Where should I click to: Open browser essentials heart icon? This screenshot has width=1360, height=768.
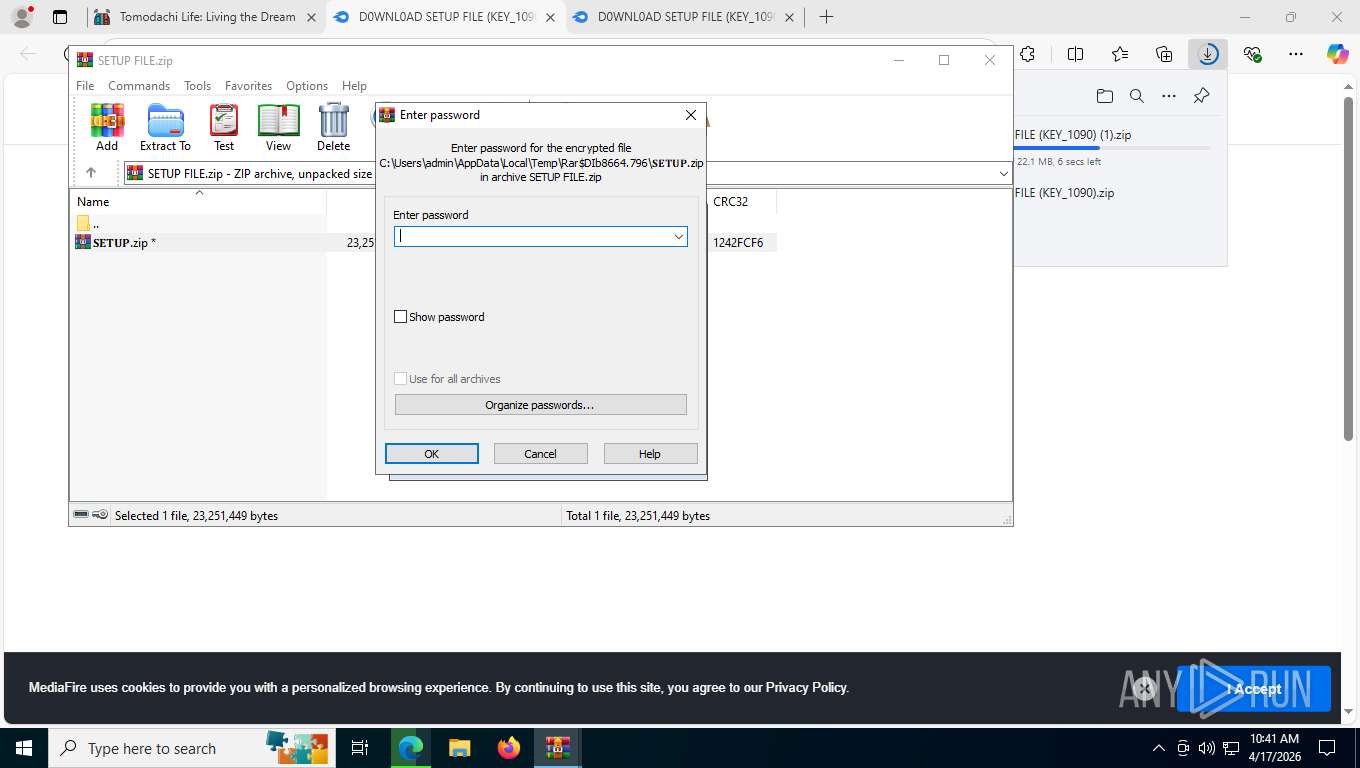1252,54
